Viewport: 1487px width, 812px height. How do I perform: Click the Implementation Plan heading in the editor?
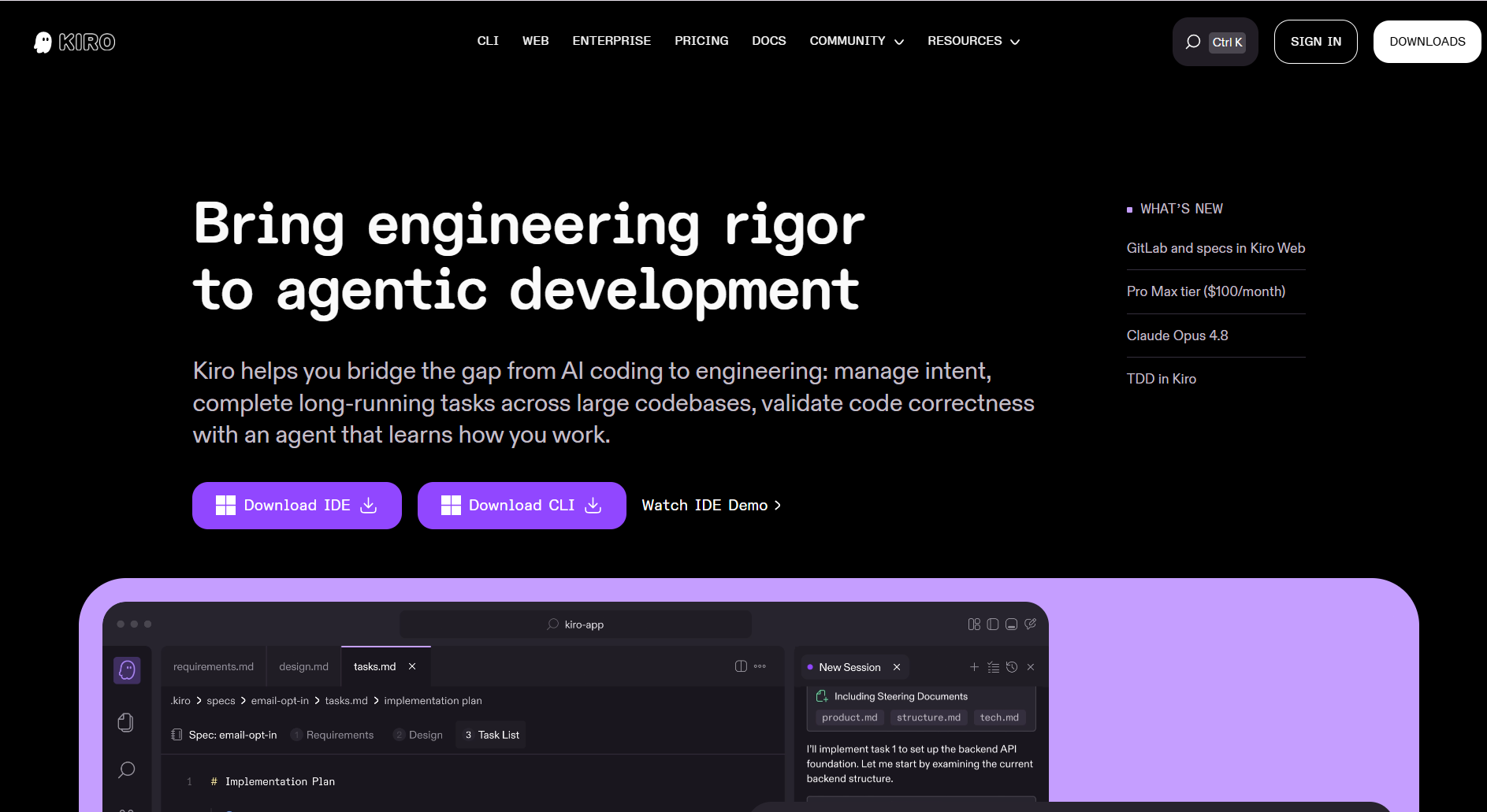[280, 782]
